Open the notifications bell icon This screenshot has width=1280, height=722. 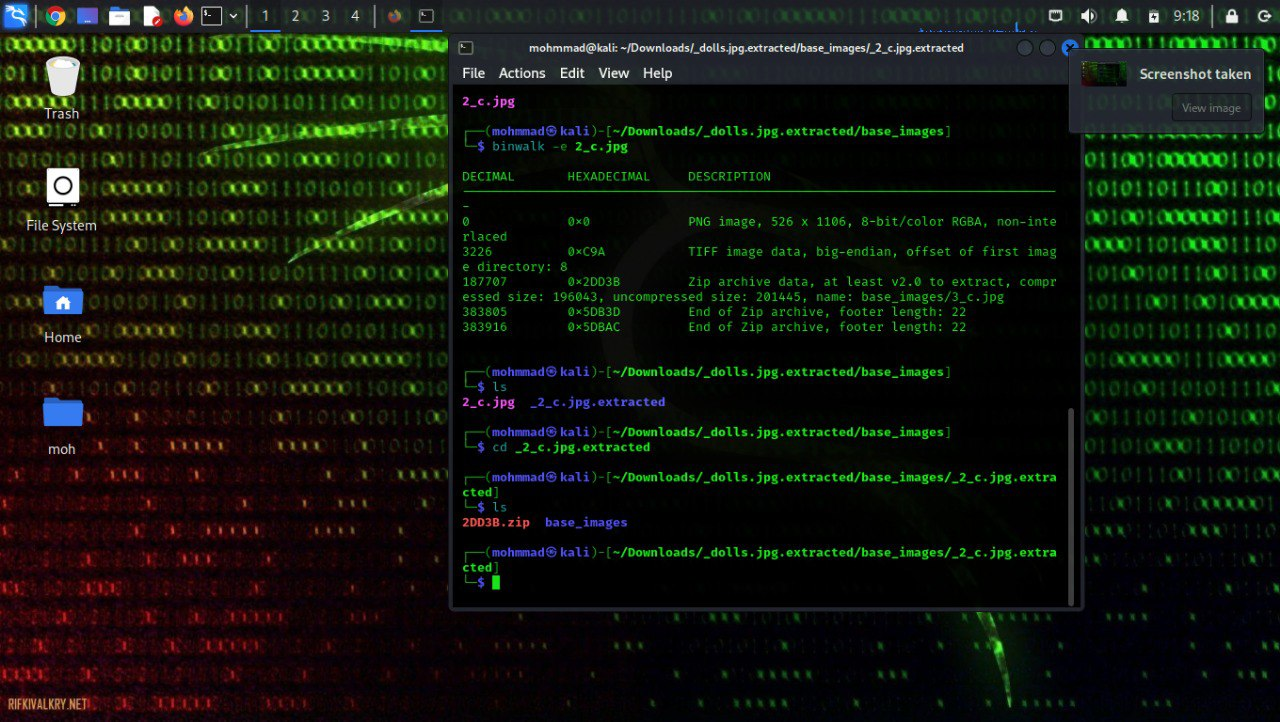pyautogui.click(x=1122, y=16)
